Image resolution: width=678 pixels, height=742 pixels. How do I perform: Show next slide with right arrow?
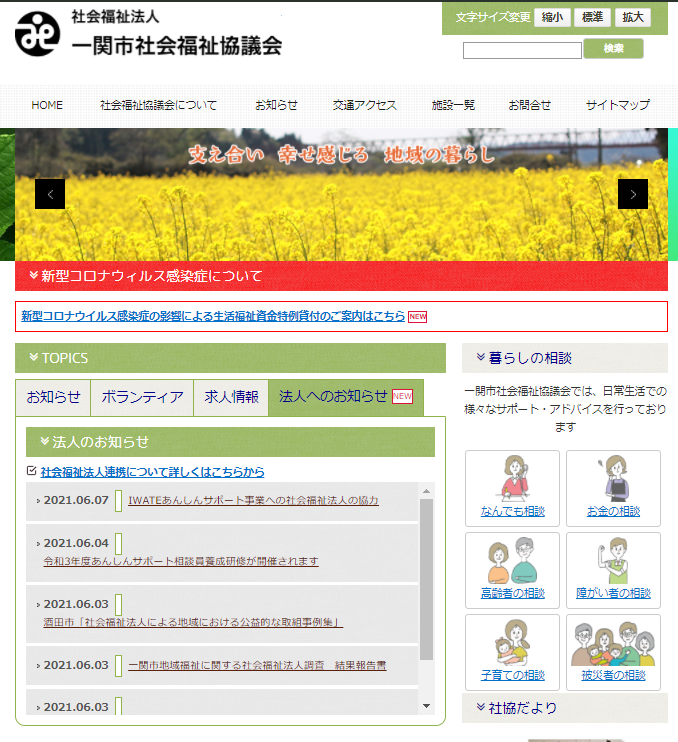tap(633, 194)
